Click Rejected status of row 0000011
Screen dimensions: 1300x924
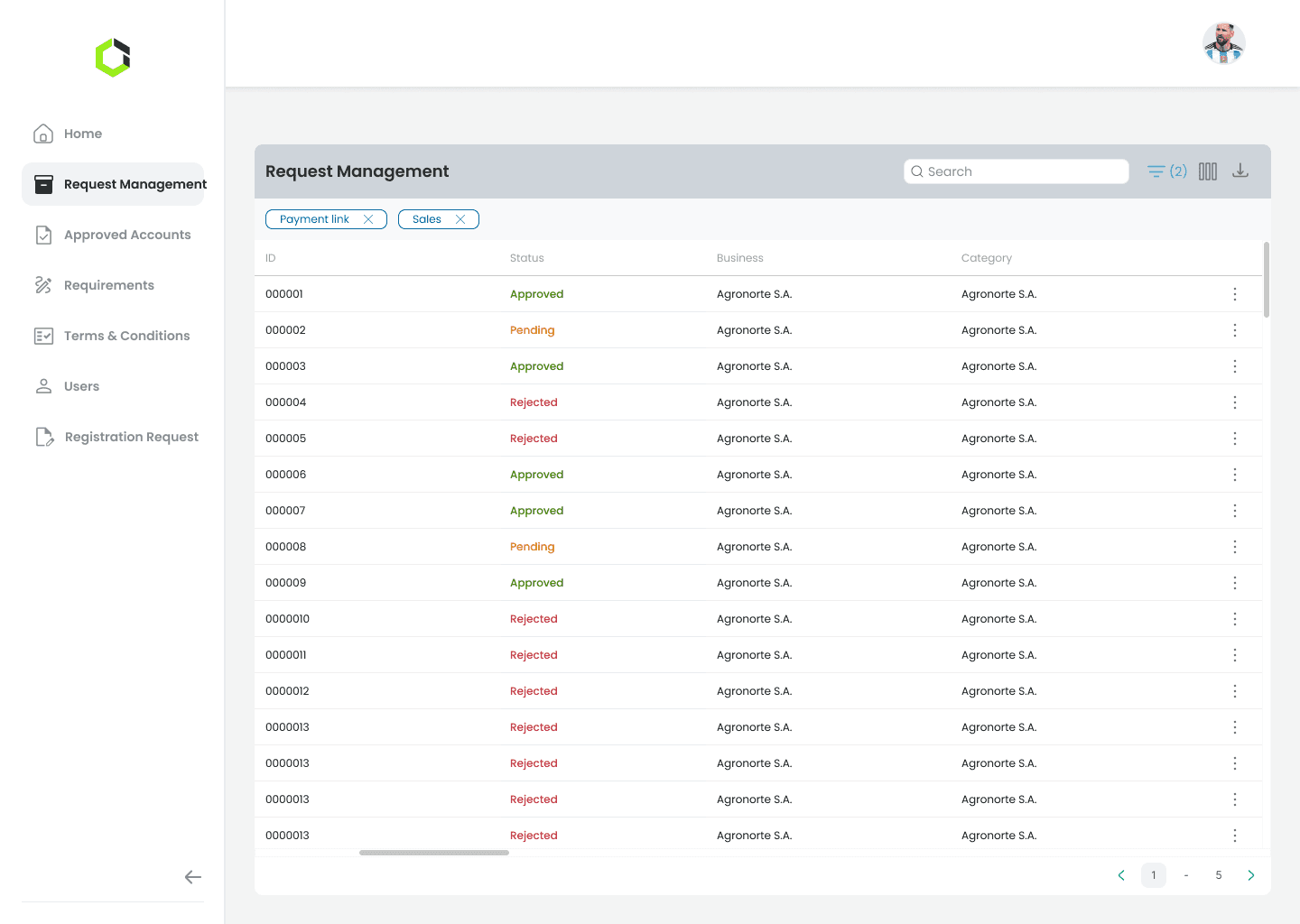click(x=534, y=655)
